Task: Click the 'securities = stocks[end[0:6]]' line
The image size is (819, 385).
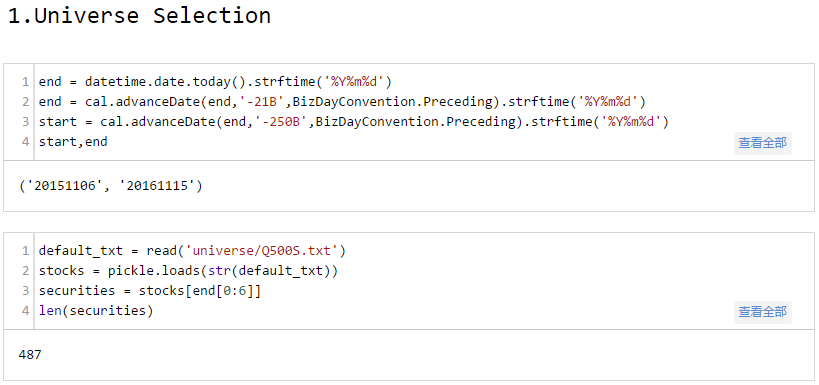Action: click(149, 290)
